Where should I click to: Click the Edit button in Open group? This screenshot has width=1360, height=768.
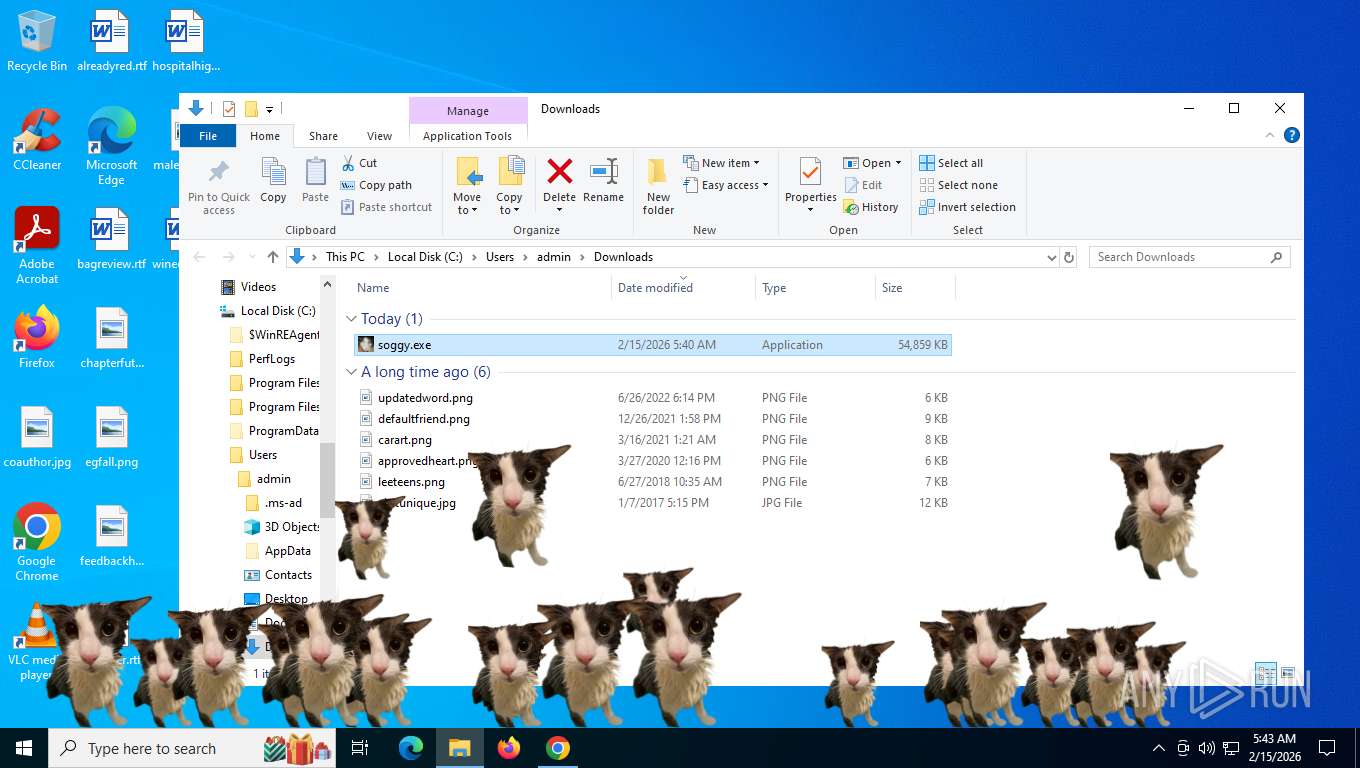pyautogui.click(x=863, y=185)
